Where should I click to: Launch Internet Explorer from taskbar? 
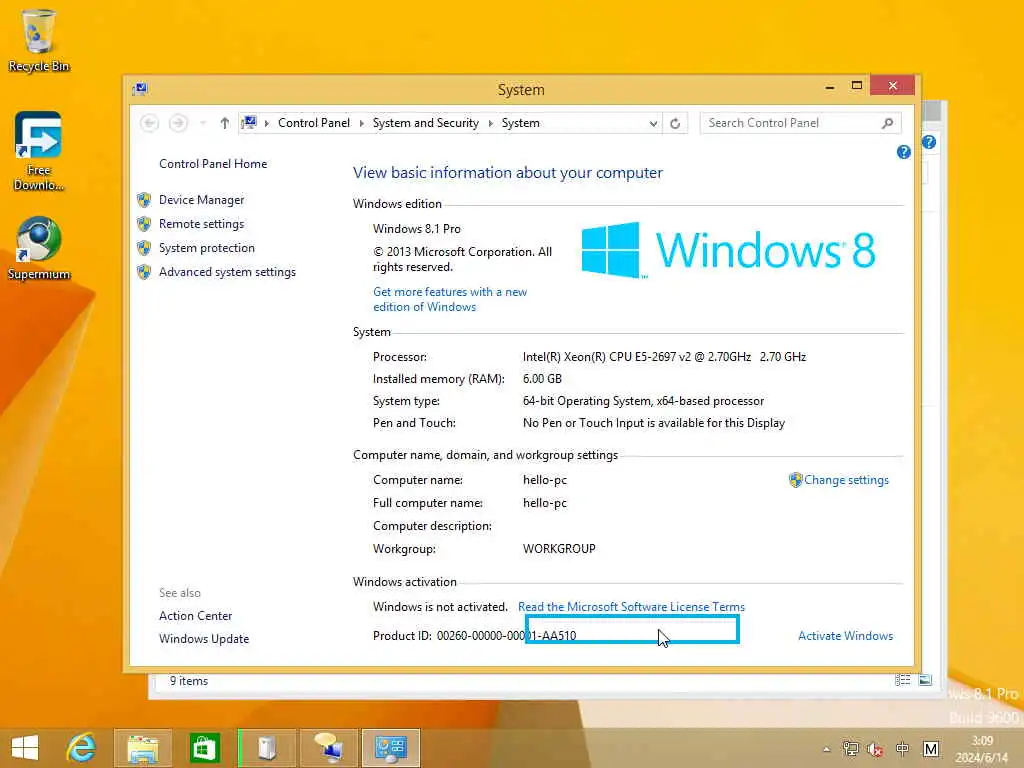click(82, 748)
